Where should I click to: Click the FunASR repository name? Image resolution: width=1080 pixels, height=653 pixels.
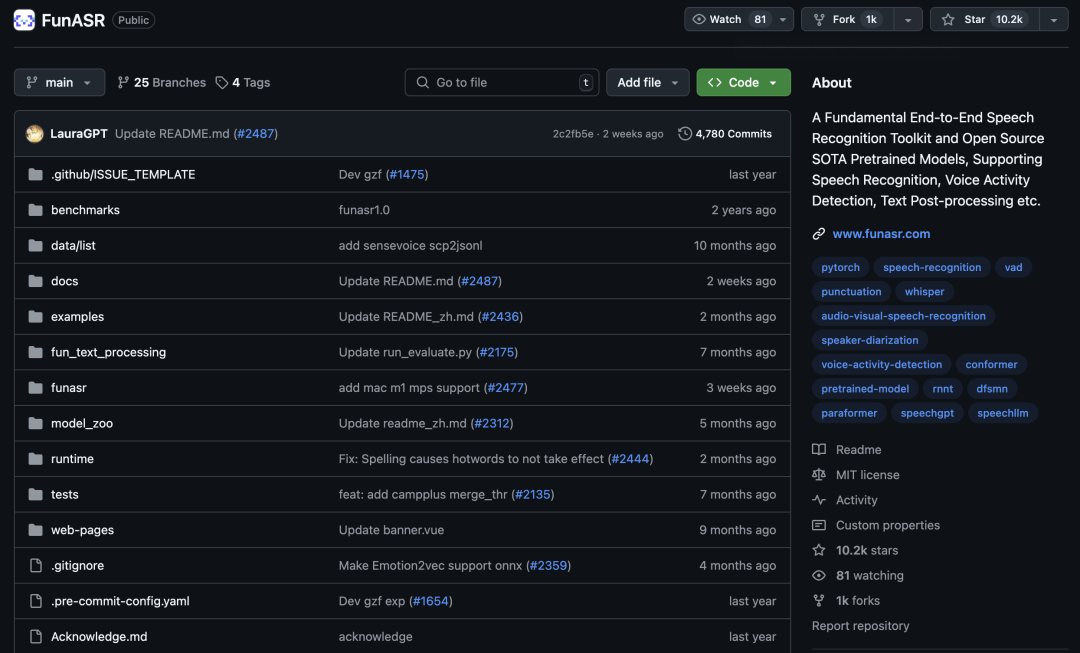pos(73,20)
